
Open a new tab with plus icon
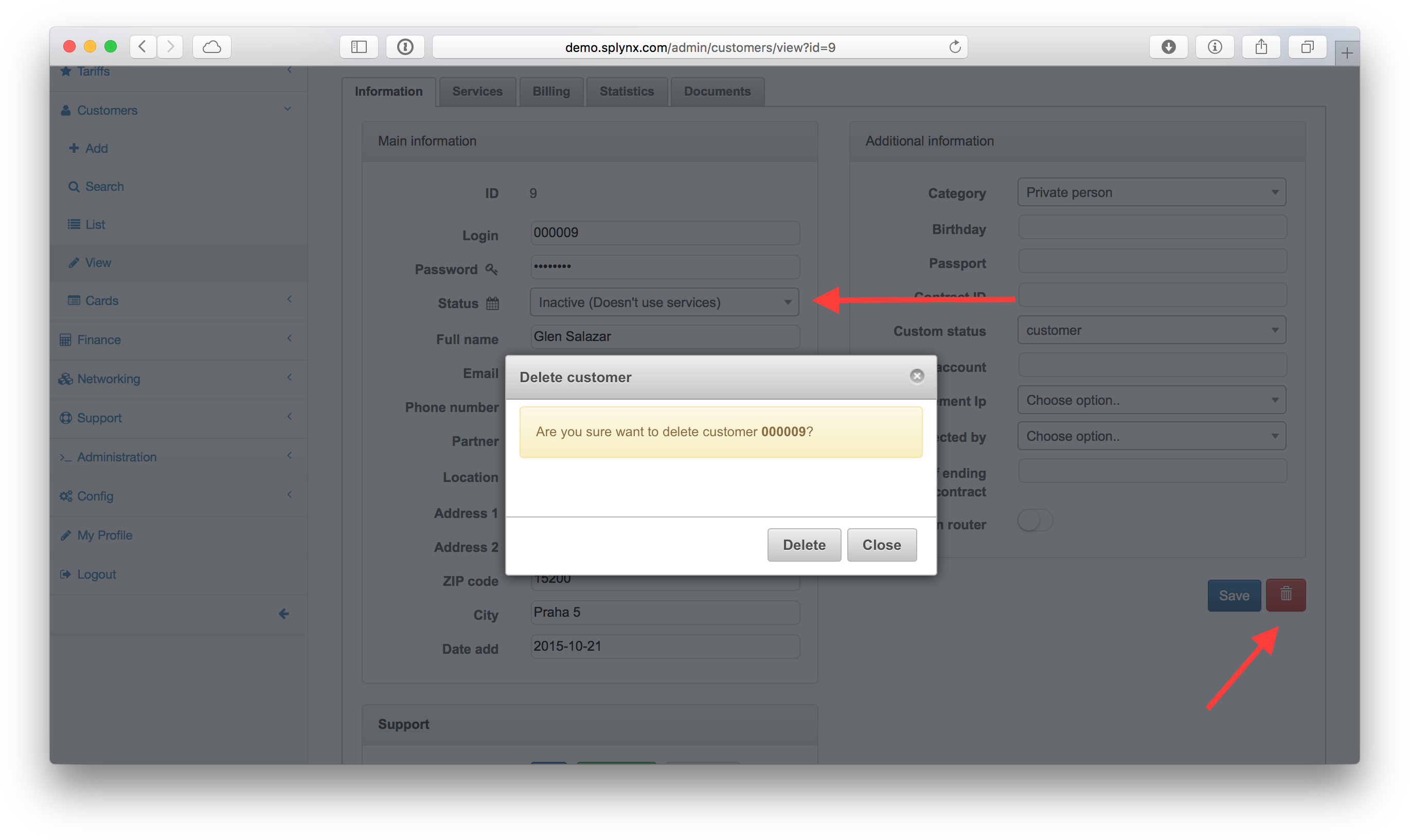click(1347, 53)
